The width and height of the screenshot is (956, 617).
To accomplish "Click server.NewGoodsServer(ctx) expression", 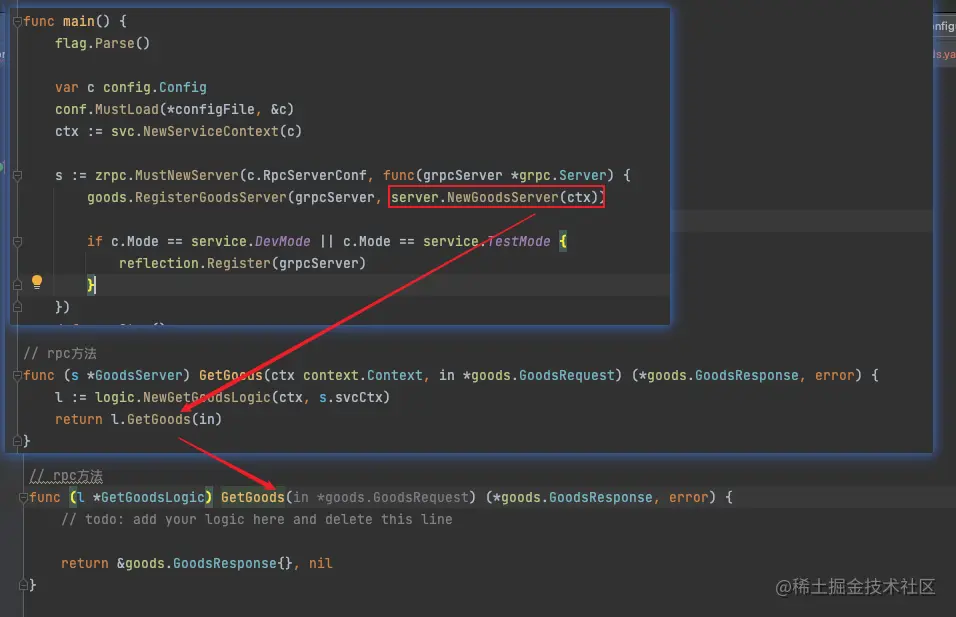I will [496, 197].
